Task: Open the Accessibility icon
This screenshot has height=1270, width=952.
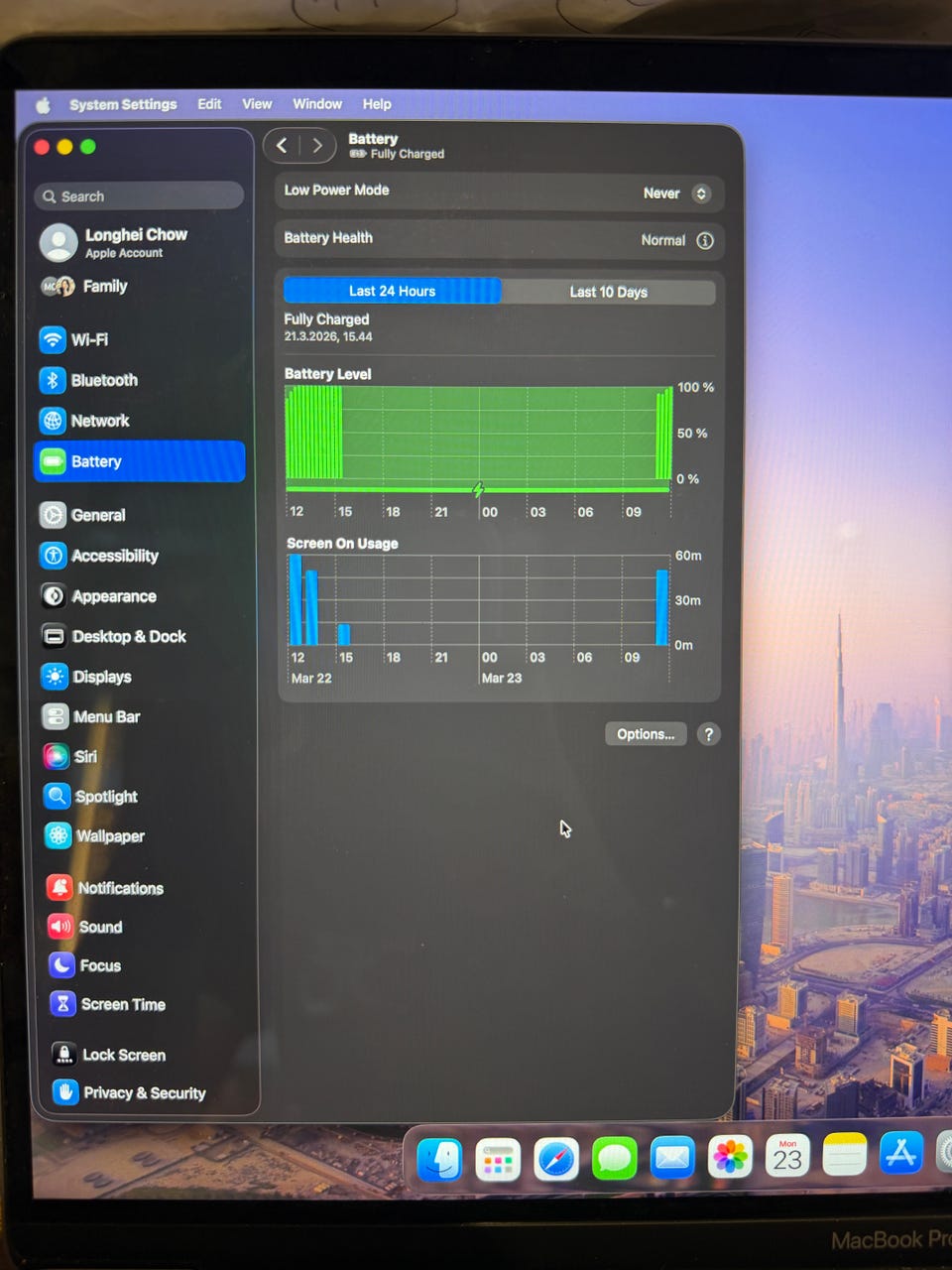Action: pos(54,556)
